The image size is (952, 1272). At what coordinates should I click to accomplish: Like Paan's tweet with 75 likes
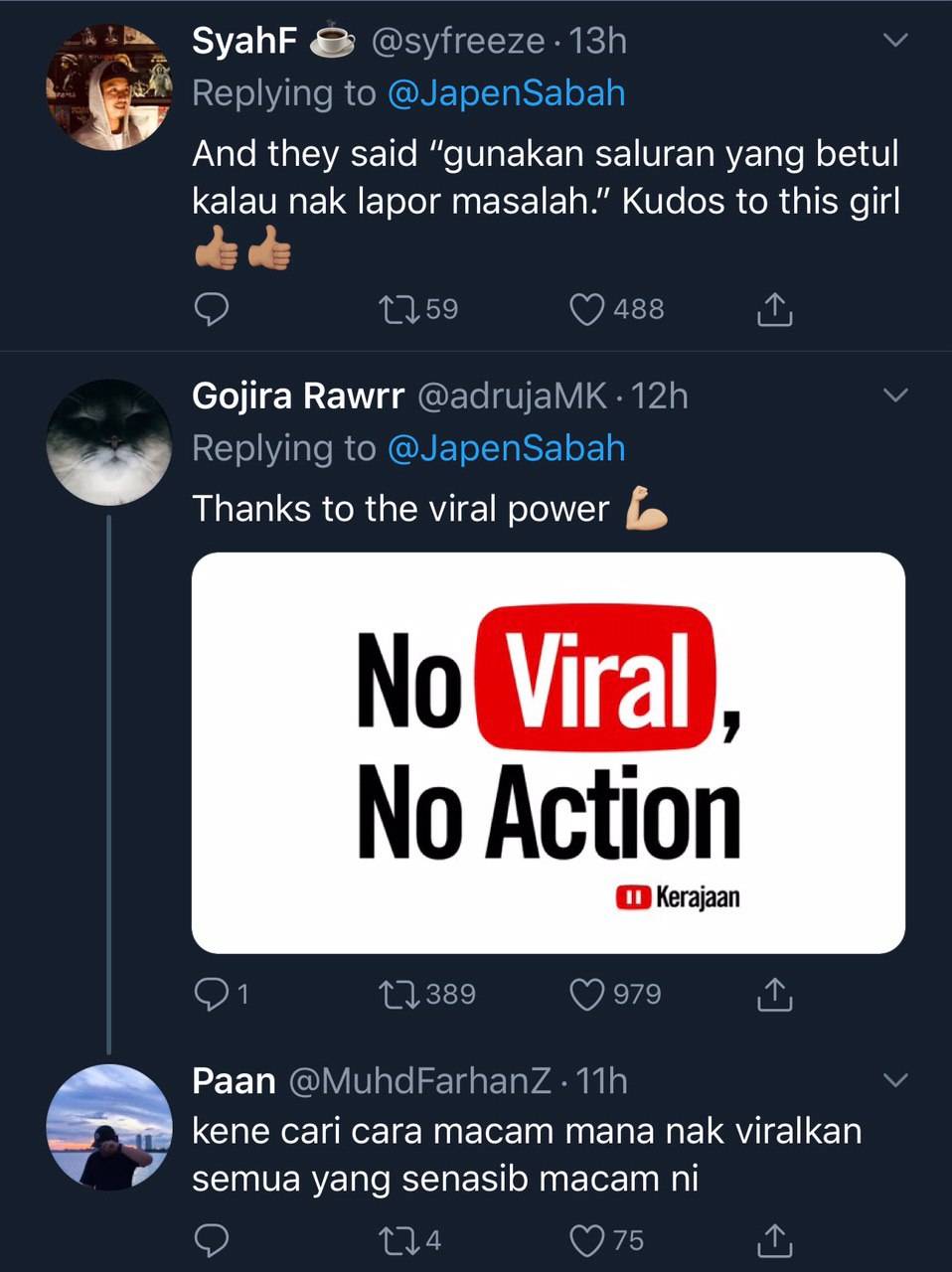(x=587, y=1240)
